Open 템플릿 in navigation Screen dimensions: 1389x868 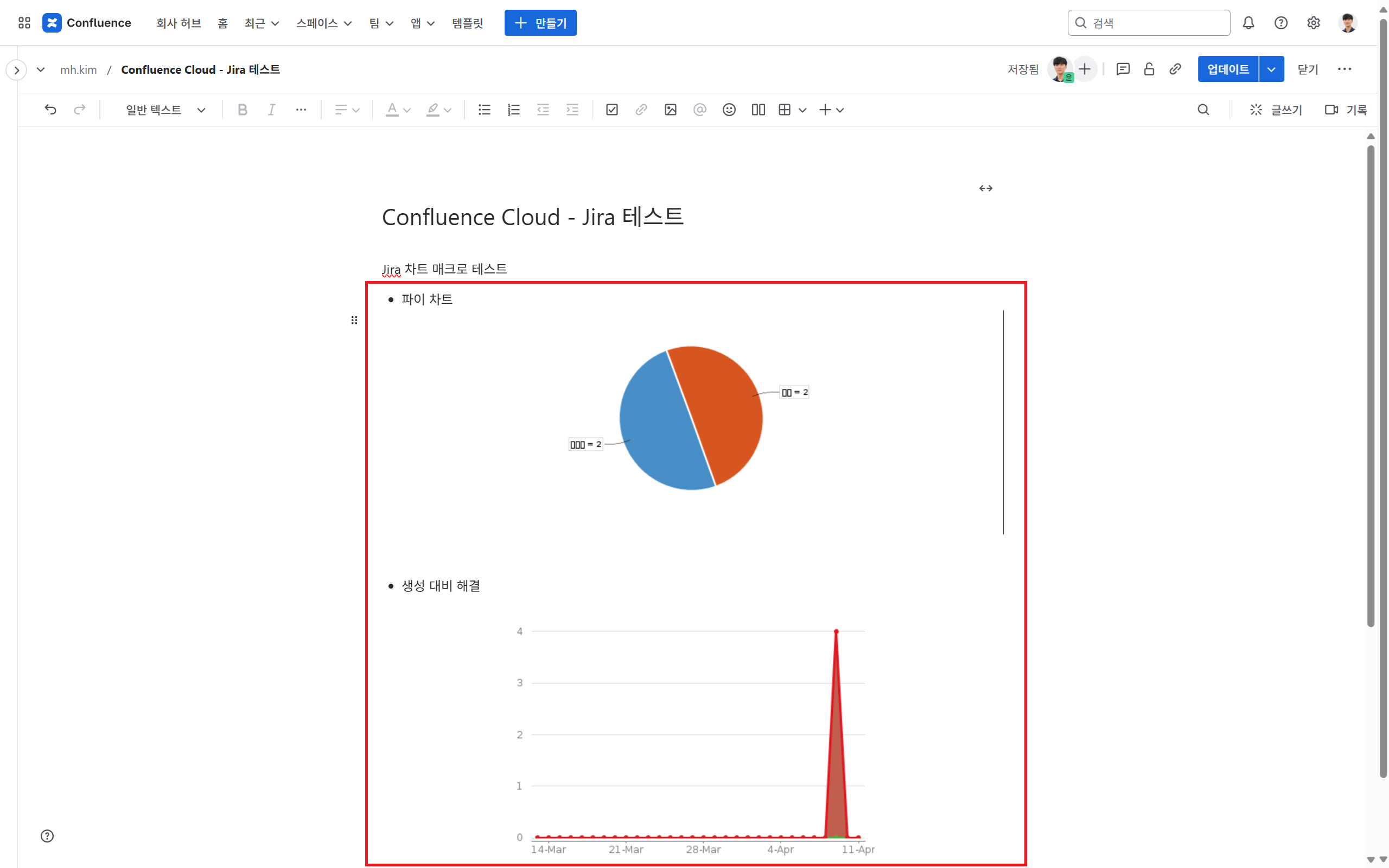pyautogui.click(x=467, y=23)
